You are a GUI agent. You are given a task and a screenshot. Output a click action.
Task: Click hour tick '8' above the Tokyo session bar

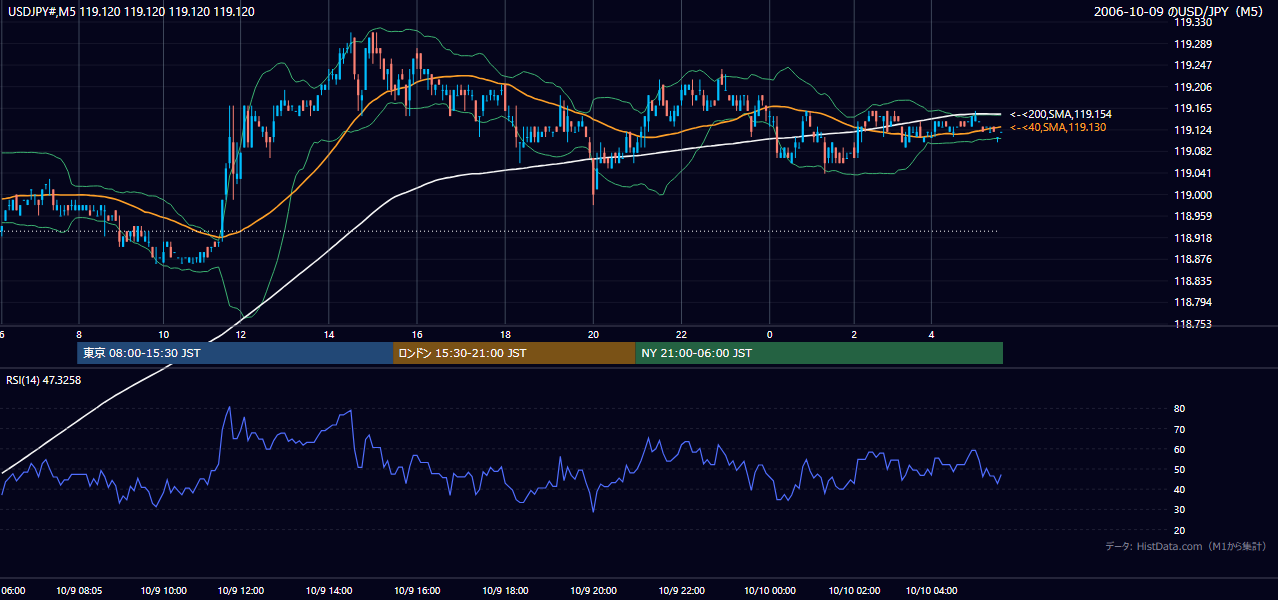click(x=79, y=334)
